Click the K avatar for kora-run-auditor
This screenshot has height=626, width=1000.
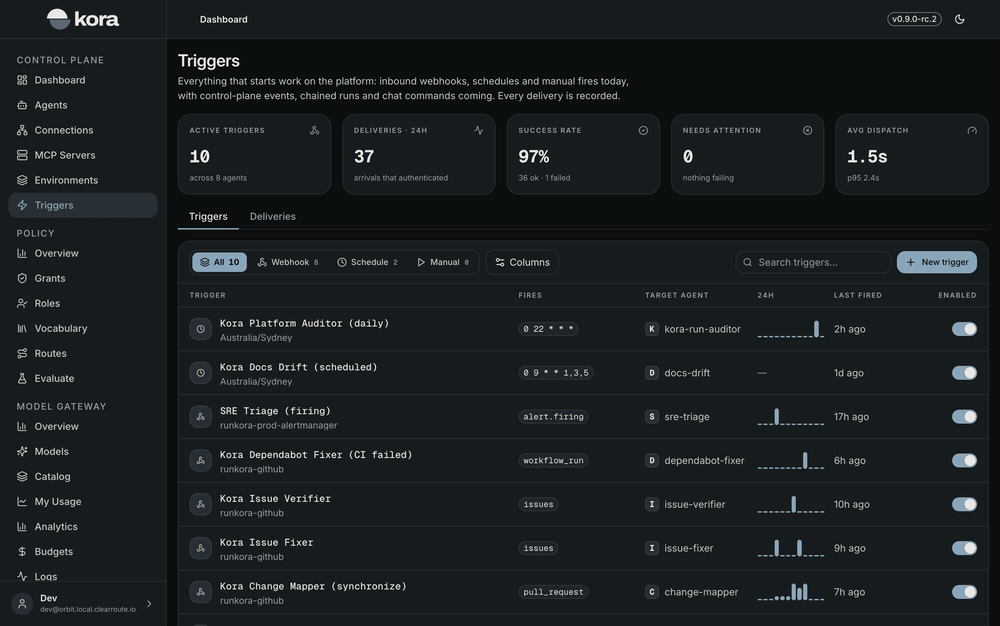coord(651,329)
